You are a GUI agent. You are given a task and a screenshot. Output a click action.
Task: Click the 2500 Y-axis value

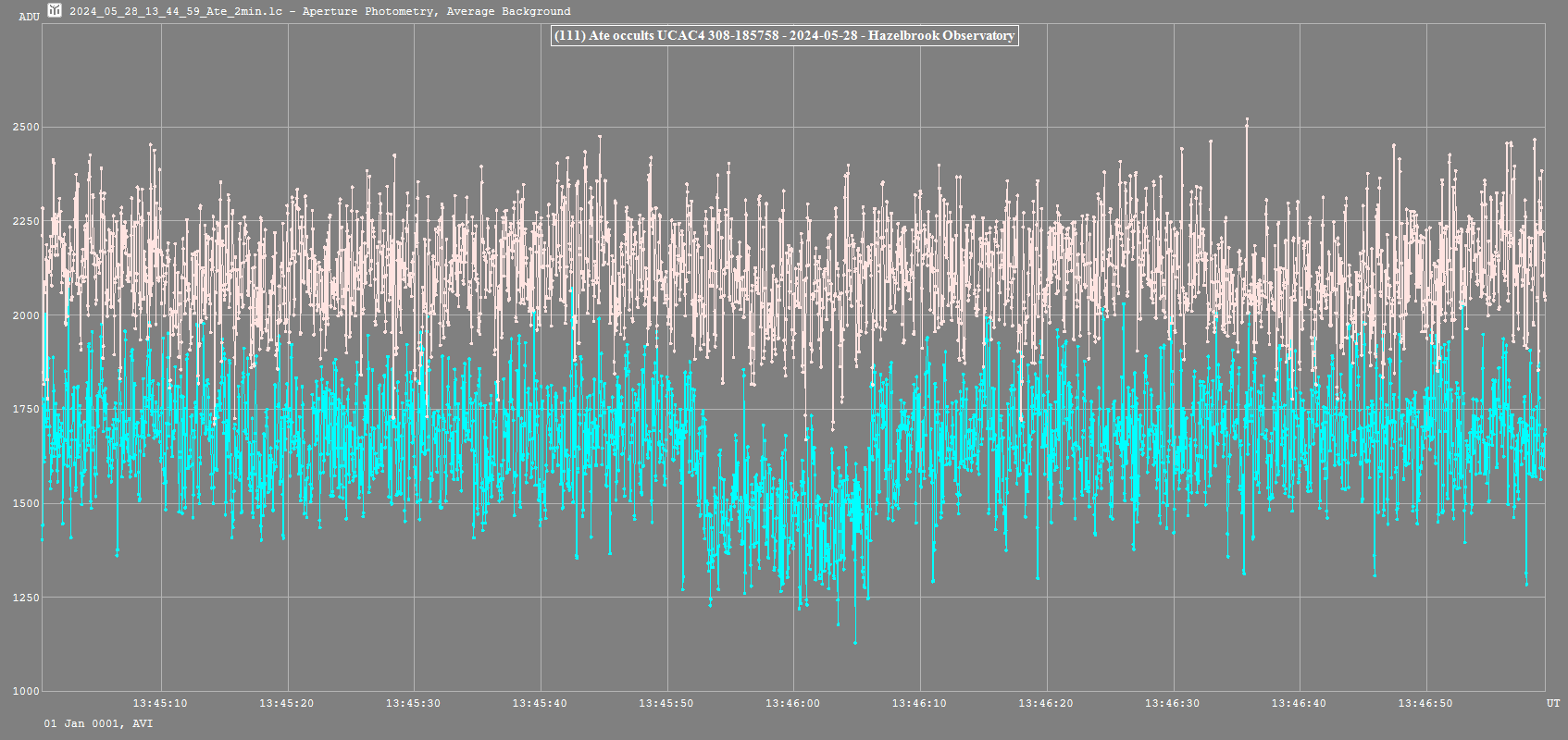pos(26,127)
